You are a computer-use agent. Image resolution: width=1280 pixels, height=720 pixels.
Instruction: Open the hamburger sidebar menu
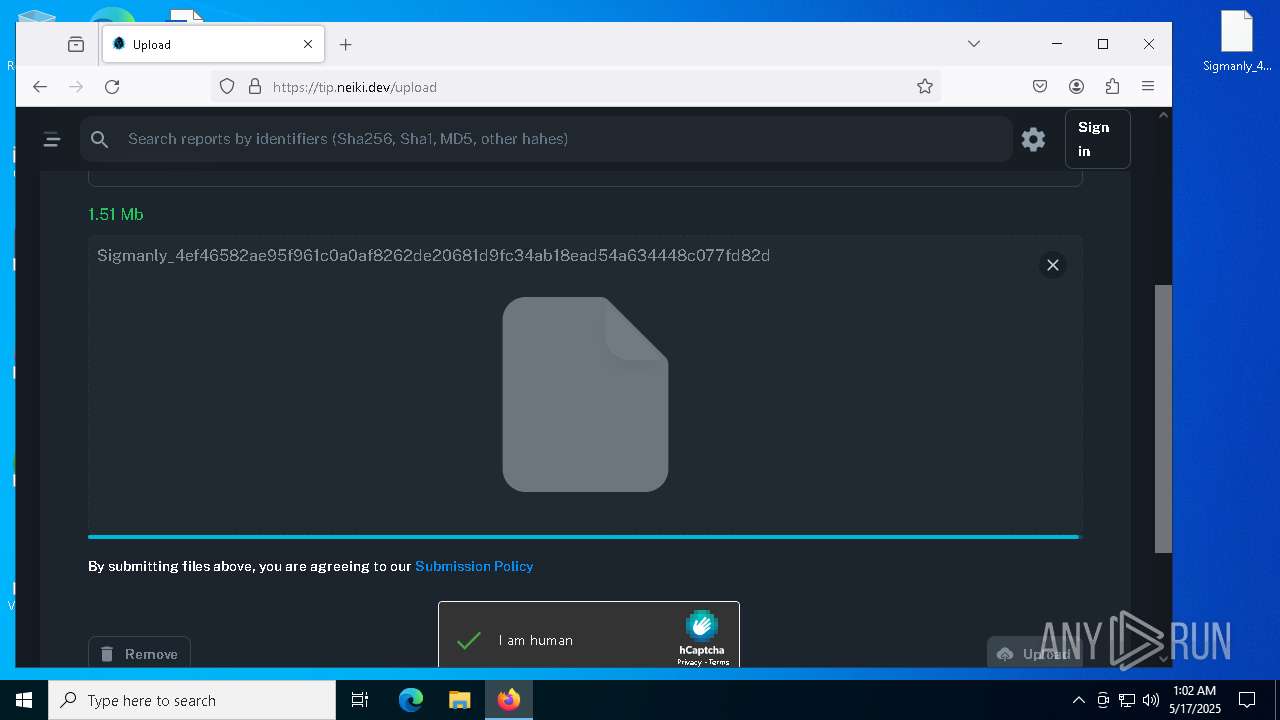52,140
